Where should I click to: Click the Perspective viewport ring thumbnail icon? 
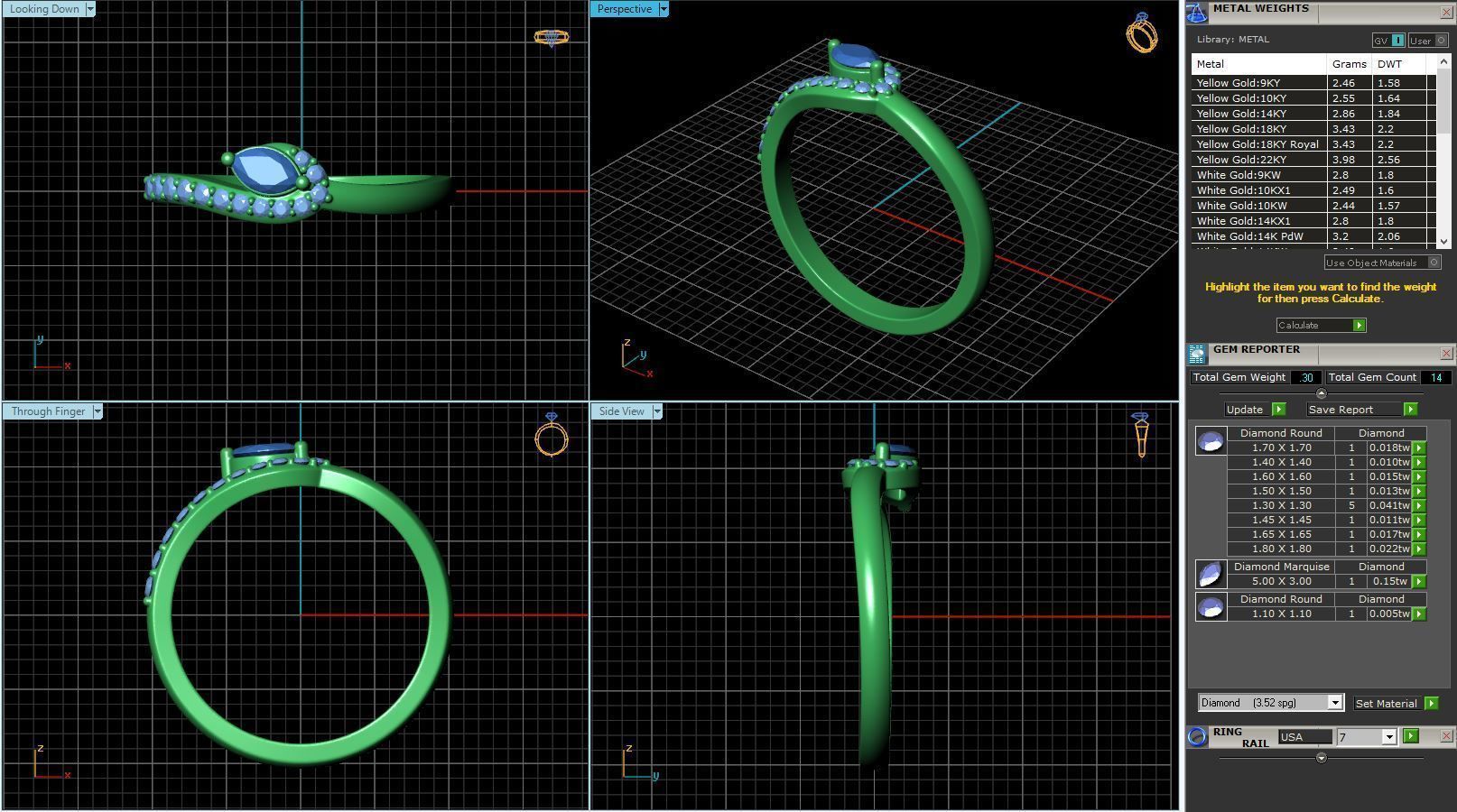tap(1142, 32)
